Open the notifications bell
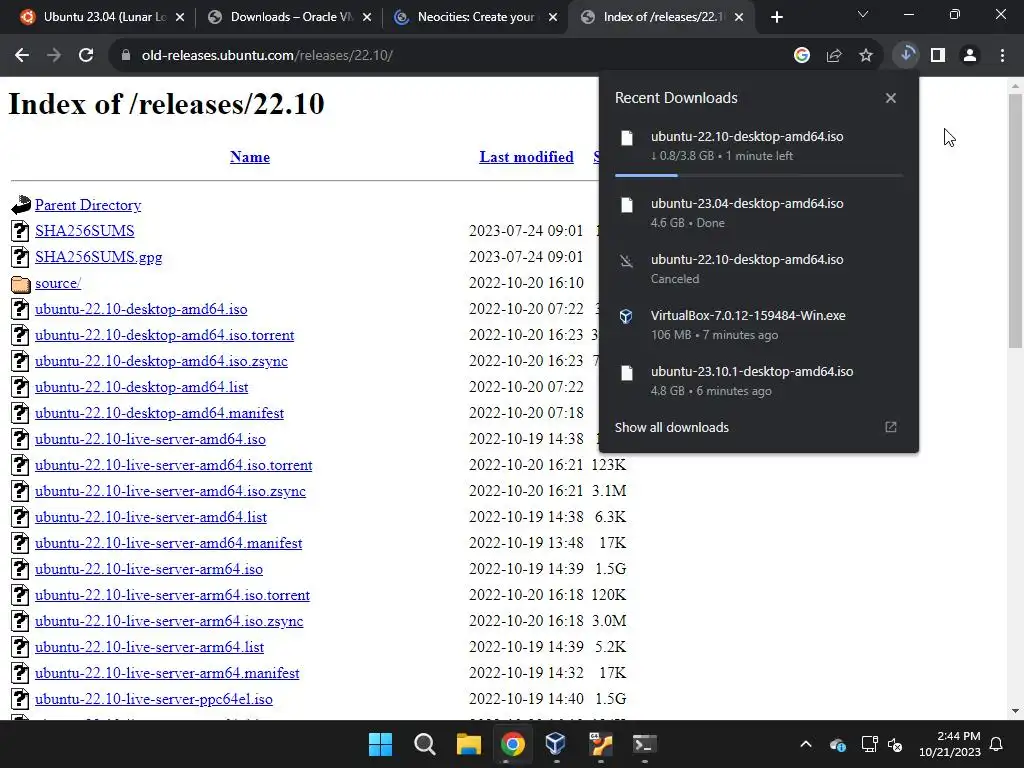 997,744
